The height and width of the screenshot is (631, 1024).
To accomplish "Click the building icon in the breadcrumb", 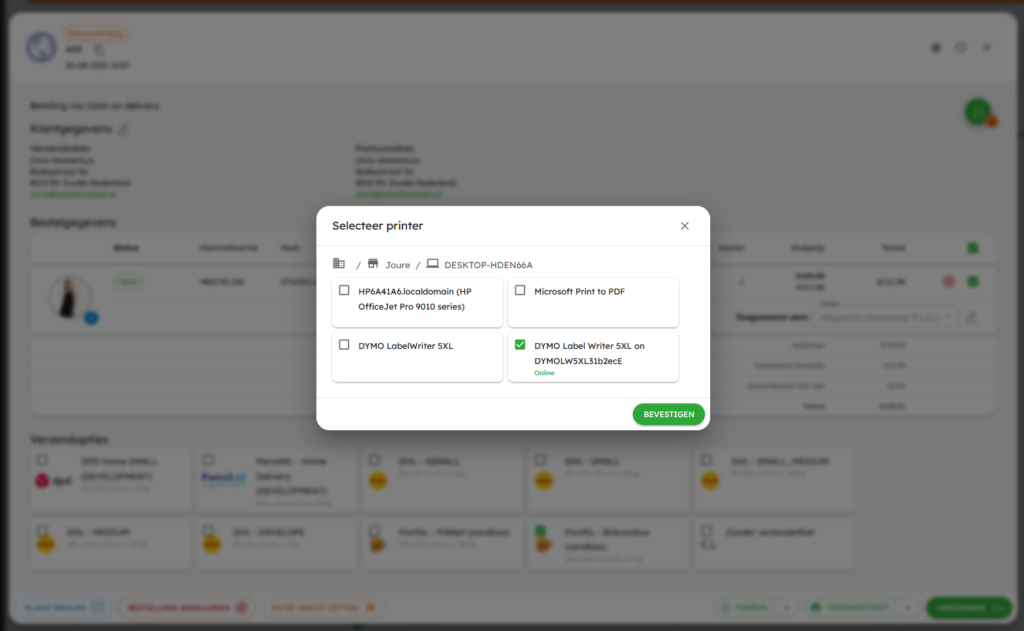I will pos(339,263).
